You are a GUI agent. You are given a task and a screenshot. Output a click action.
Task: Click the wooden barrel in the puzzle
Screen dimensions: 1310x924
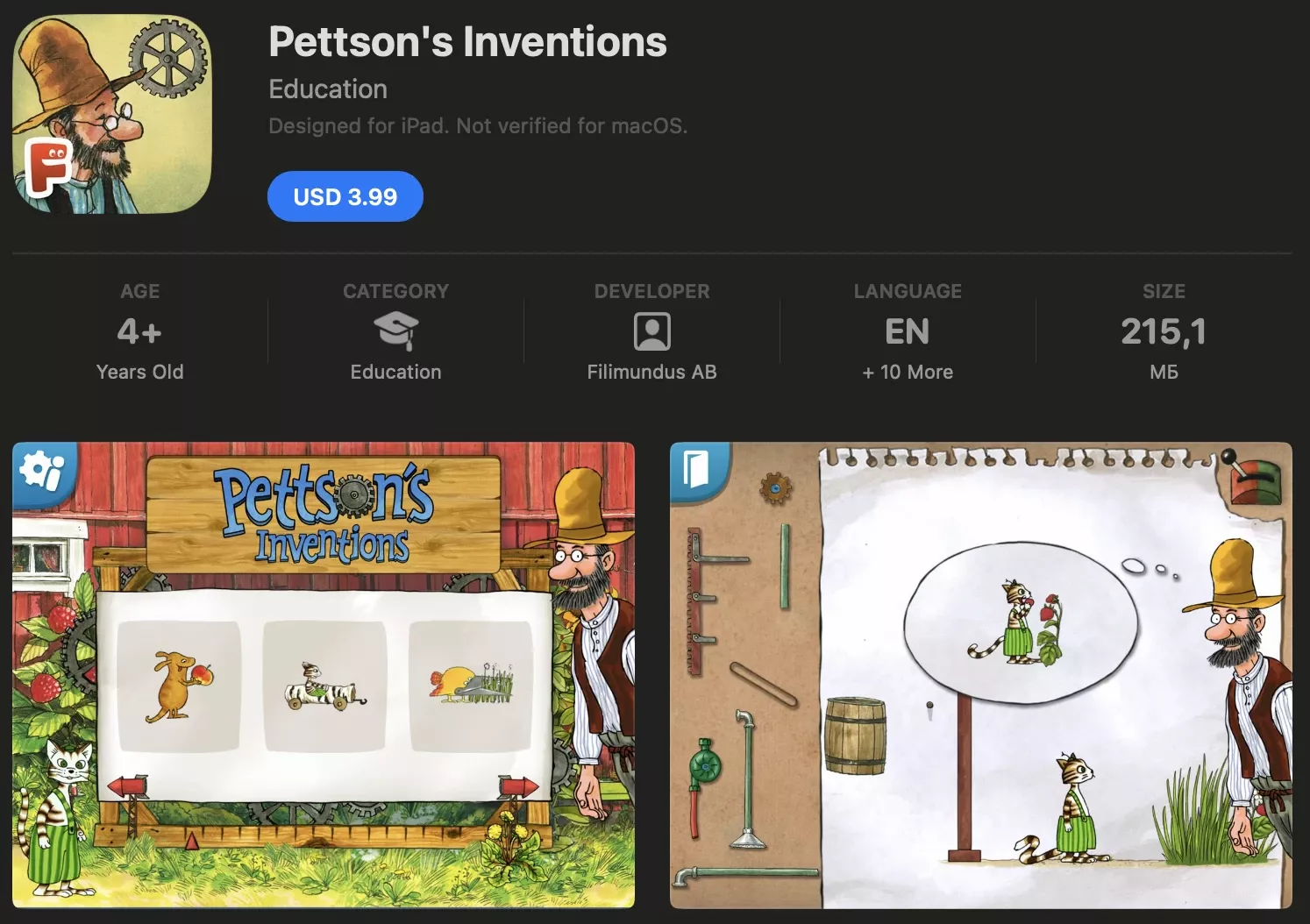855,736
